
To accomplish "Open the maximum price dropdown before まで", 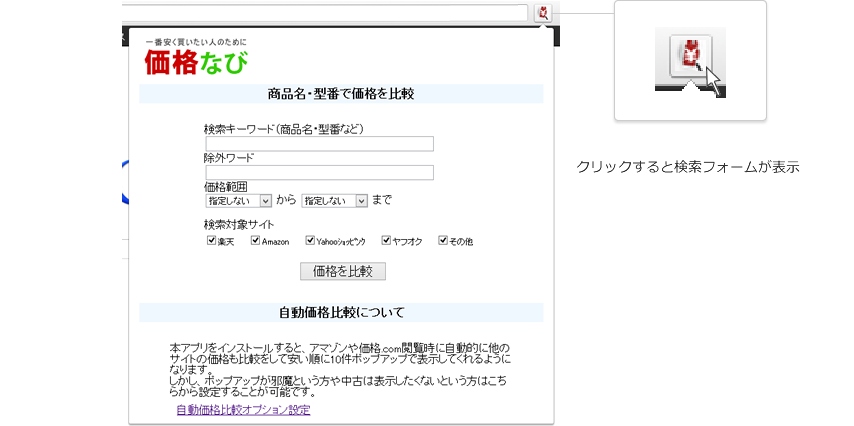I will [335, 200].
